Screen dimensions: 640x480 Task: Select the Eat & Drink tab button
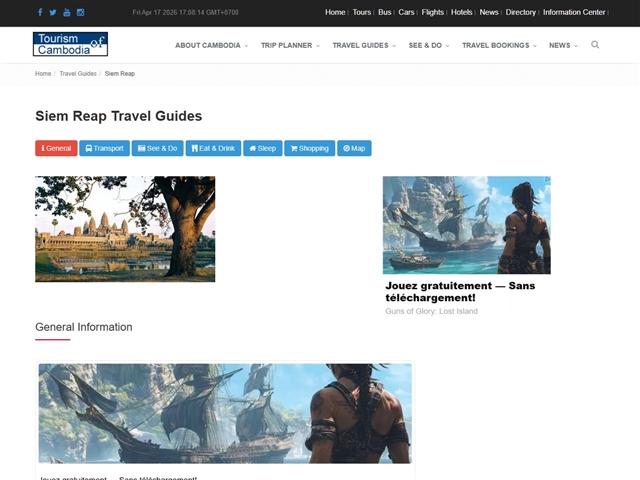point(213,148)
